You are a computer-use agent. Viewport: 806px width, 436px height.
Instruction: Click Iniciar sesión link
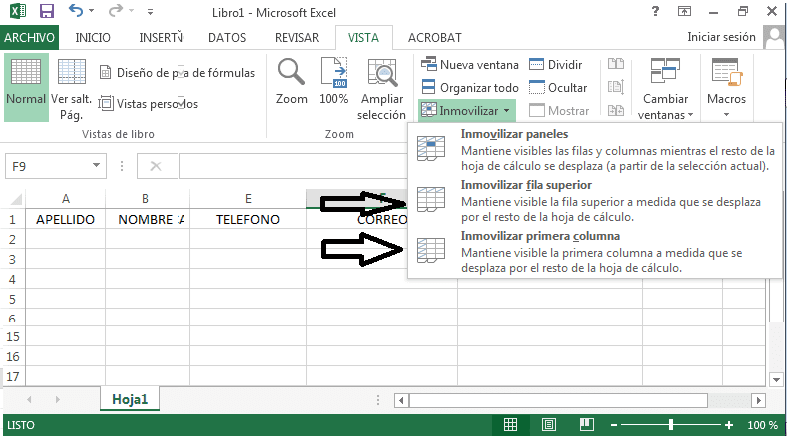click(x=721, y=37)
